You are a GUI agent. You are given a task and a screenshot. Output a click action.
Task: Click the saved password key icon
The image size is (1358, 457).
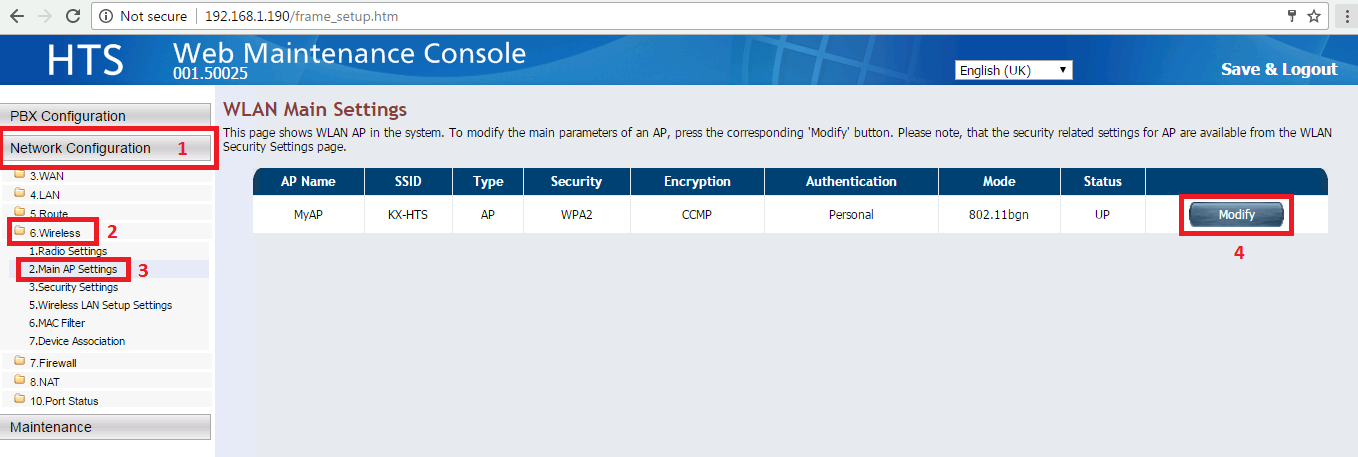(x=1291, y=17)
